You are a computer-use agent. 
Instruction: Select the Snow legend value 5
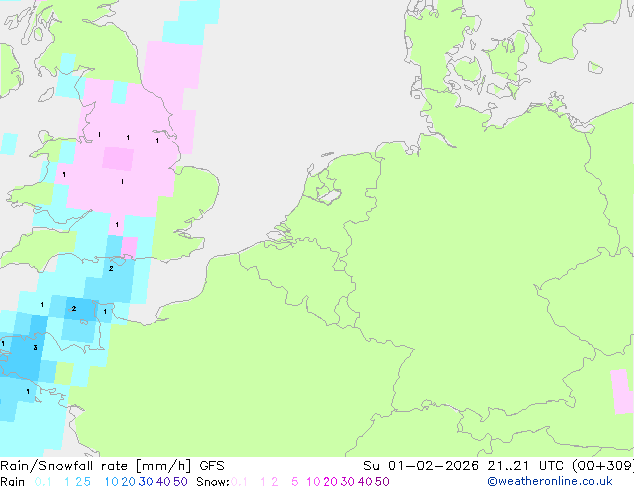tap(295, 482)
